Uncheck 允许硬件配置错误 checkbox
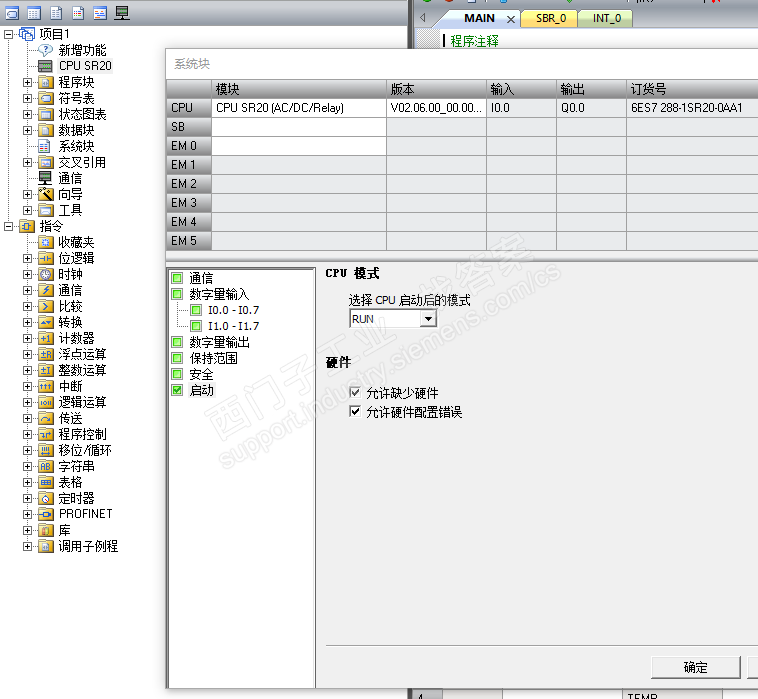Screen dimensions: 758x699 click(355, 411)
